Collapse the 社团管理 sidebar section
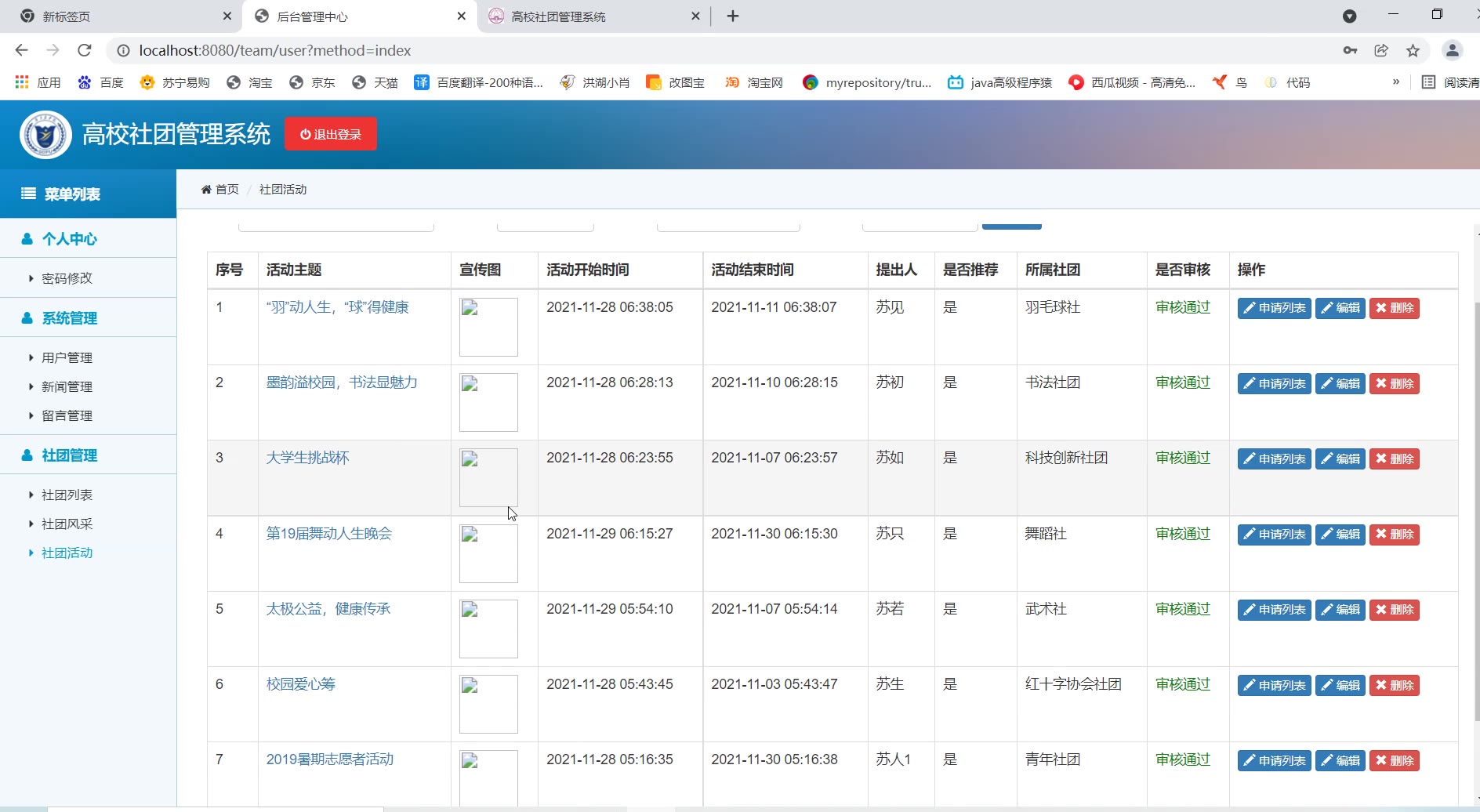Screen dimensions: 1480x812 point(69,455)
